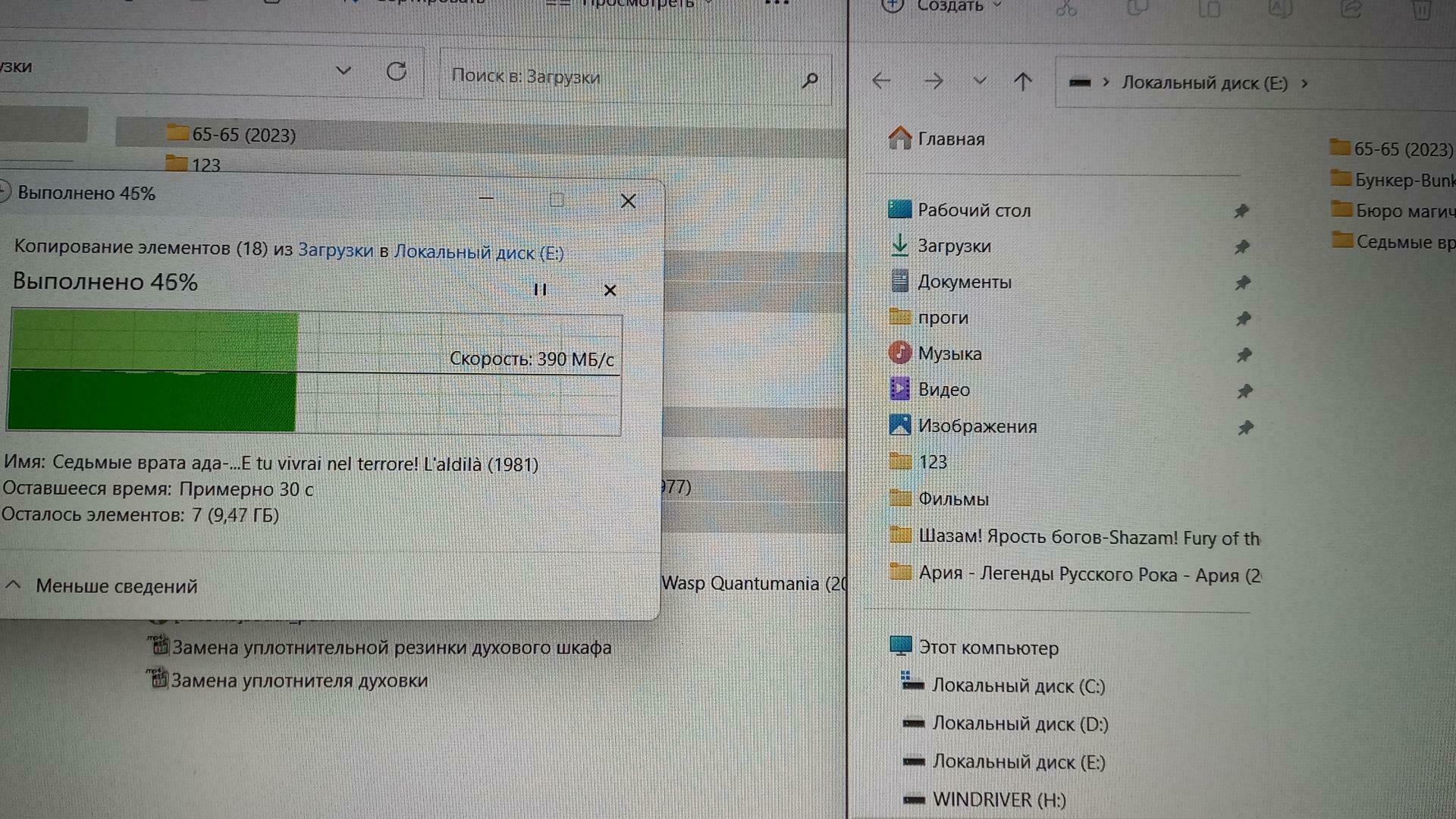
Task: Open the Создать dropdown in toolbar
Action: pos(942,7)
